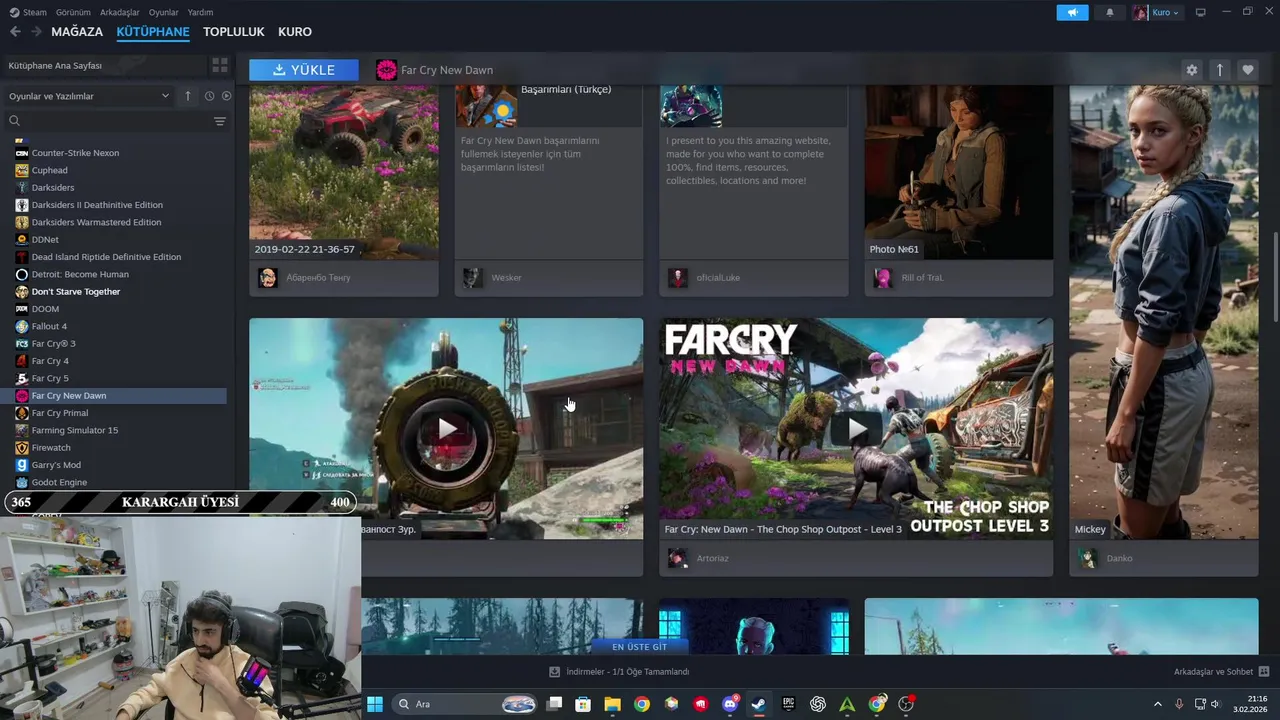Screen dimensions: 1280x720
Task: Open ChatGPT app from the taskbar
Action: [818, 704]
